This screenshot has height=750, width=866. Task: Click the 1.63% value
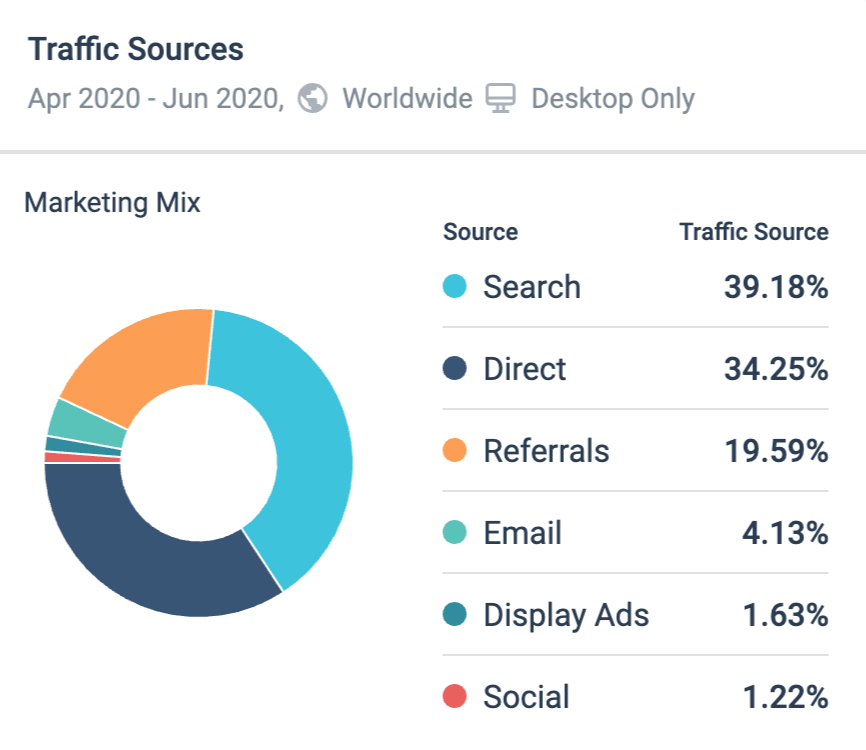(785, 615)
